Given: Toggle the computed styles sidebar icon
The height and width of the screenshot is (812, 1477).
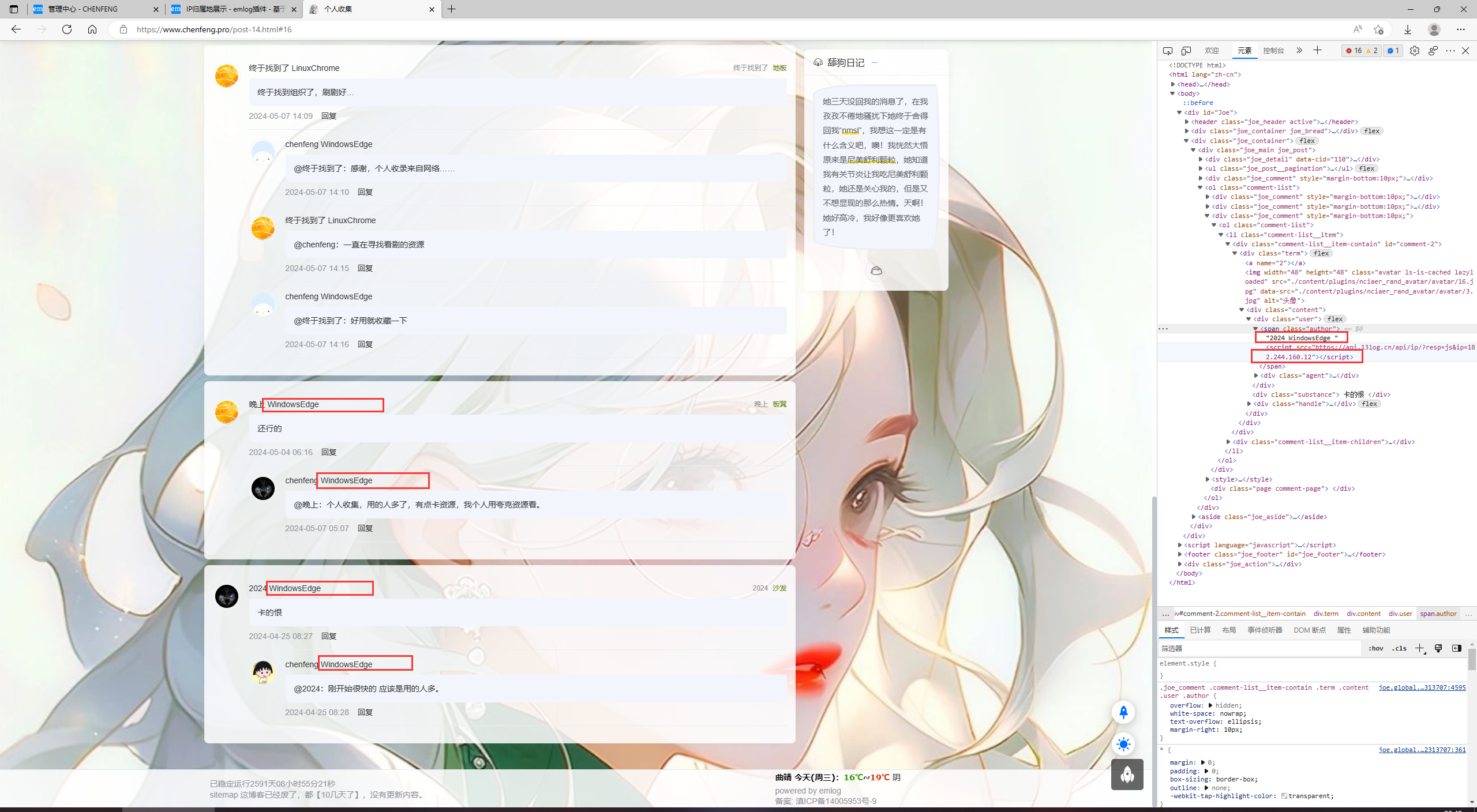Looking at the screenshot, I should (x=1457, y=648).
